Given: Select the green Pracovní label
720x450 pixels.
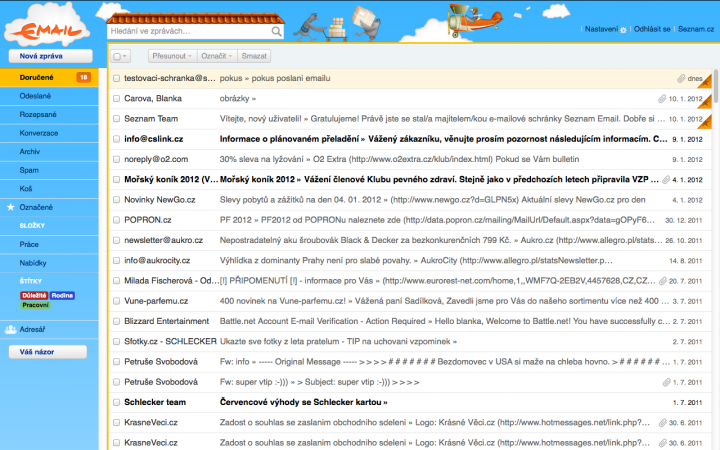Looking at the screenshot, I should pyautogui.click(x=35, y=305).
